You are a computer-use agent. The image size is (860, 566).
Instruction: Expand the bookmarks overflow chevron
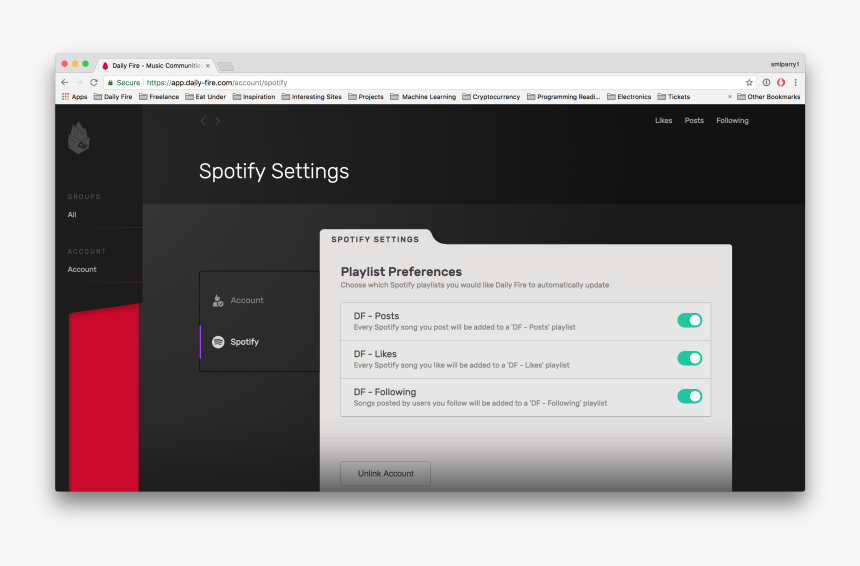pos(729,97)
